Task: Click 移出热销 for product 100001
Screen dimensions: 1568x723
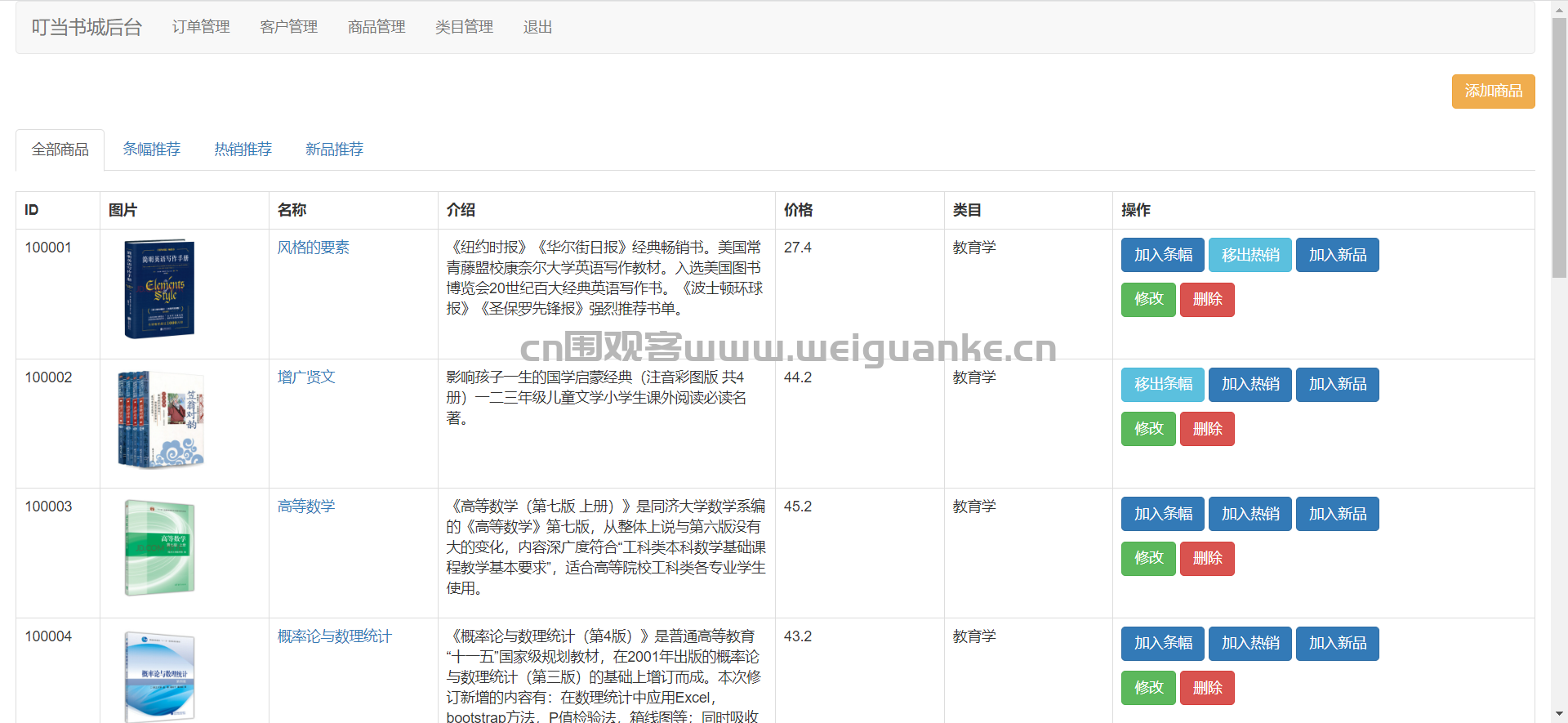Action: pyautogui.click(x=1250, y=255)
